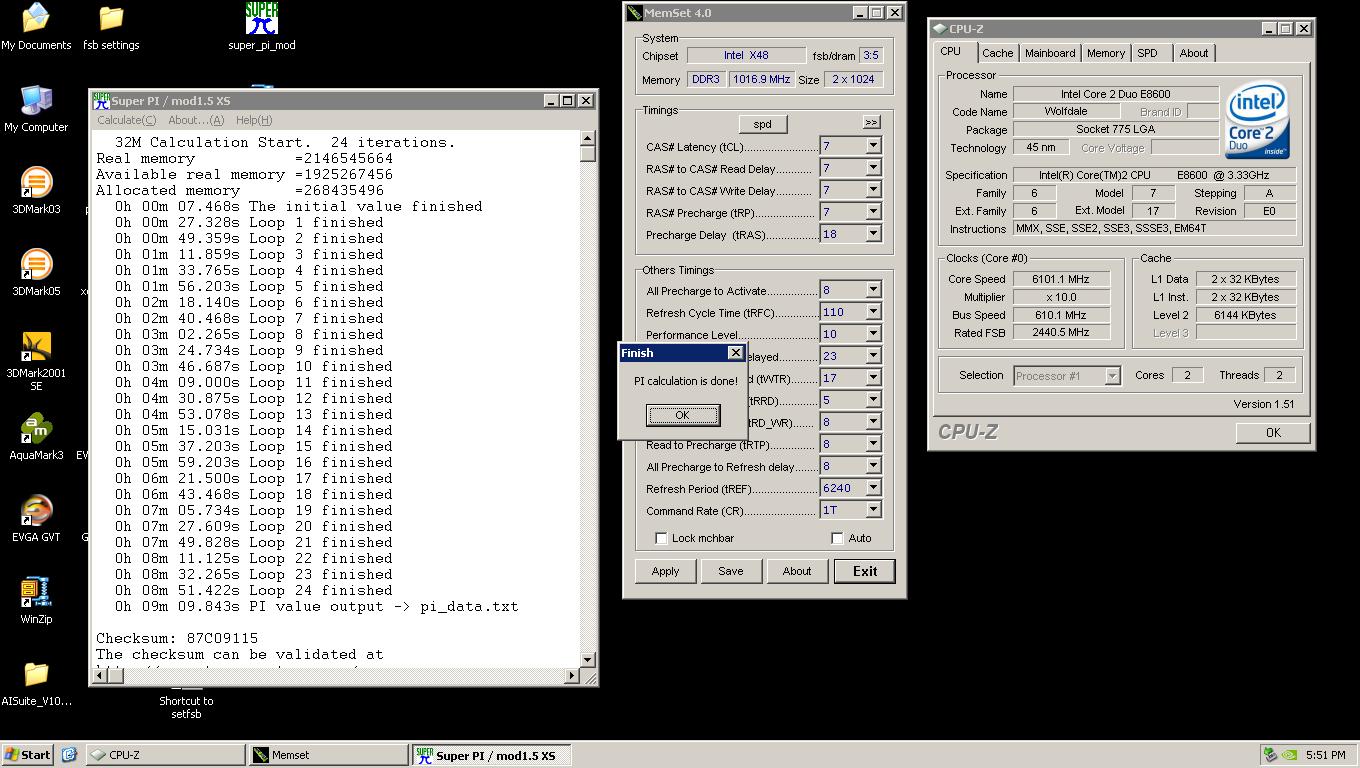This screenshot has width=1360, height=768.
Task: Launch the 3DMark2001 SE shortcut
Action: (36, 346)
